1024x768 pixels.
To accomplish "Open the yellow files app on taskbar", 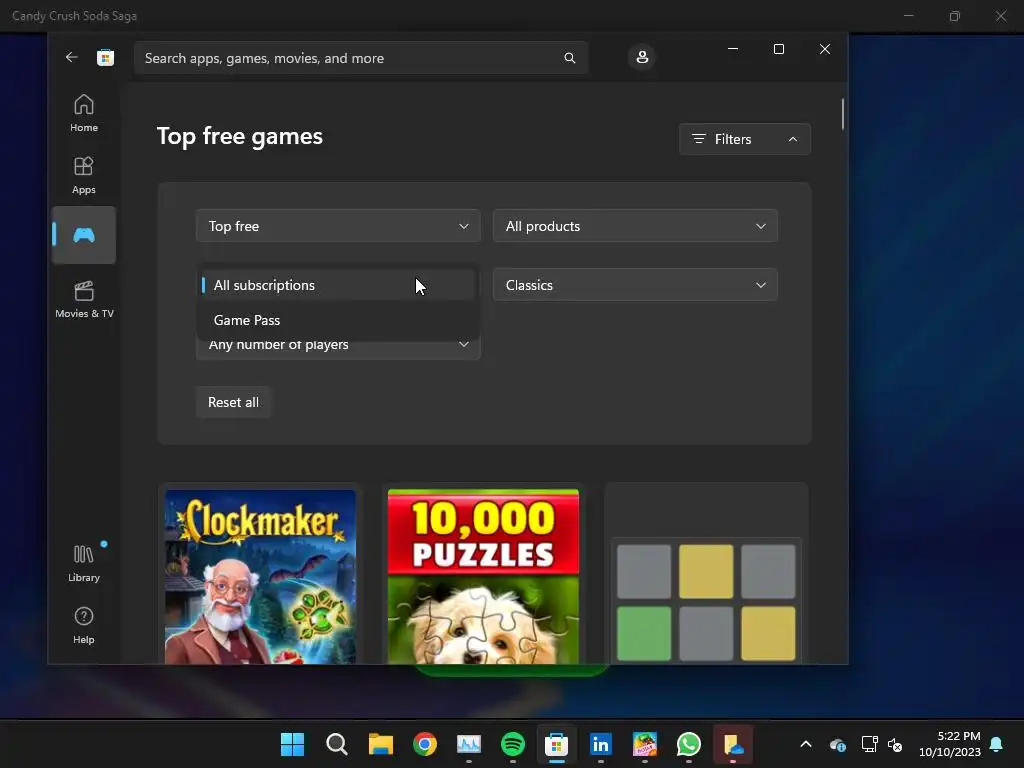I will point(733,744).
